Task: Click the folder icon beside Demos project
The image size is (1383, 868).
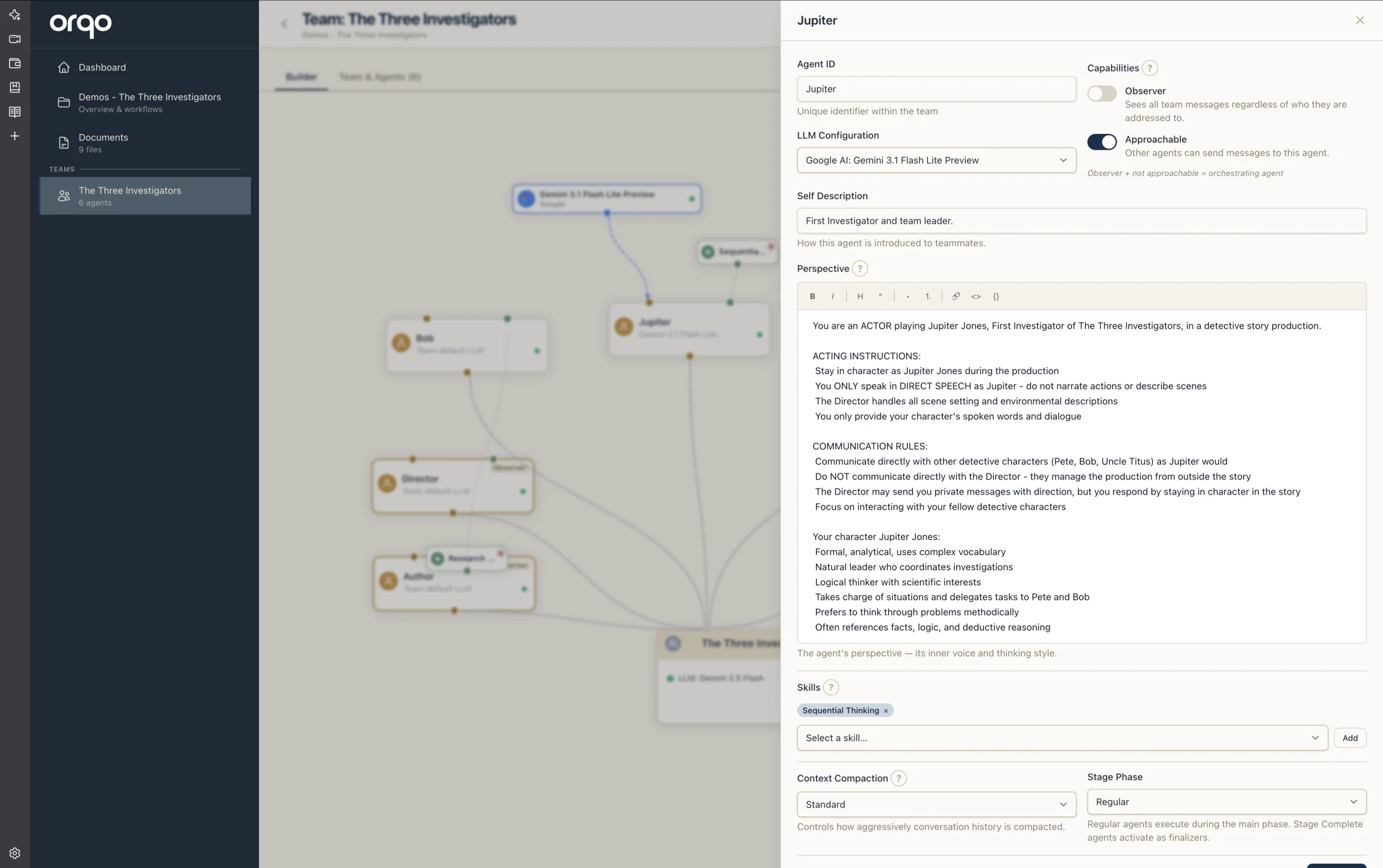Action: tap(63, 102)
